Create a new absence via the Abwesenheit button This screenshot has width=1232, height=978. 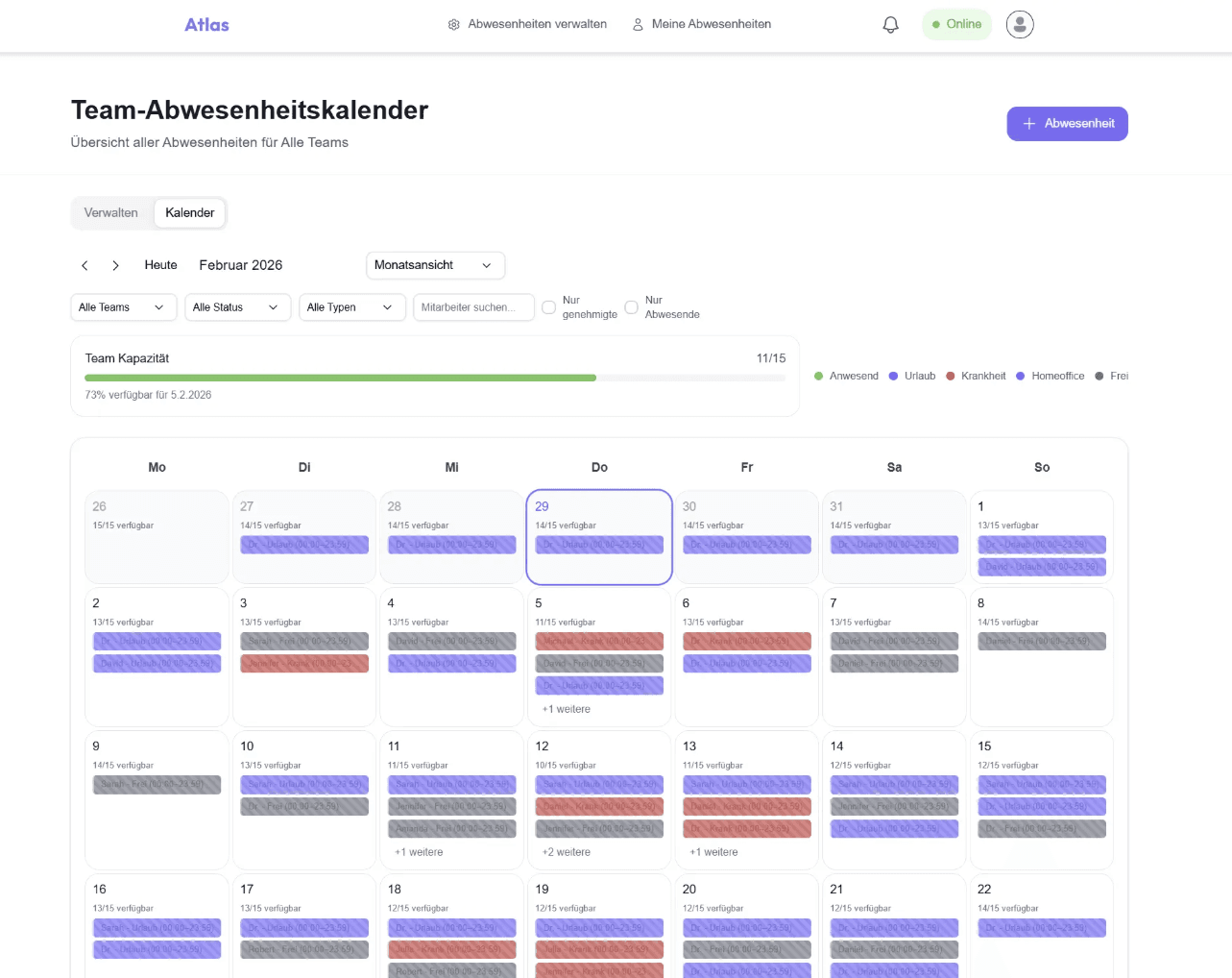click(1067, 123)
